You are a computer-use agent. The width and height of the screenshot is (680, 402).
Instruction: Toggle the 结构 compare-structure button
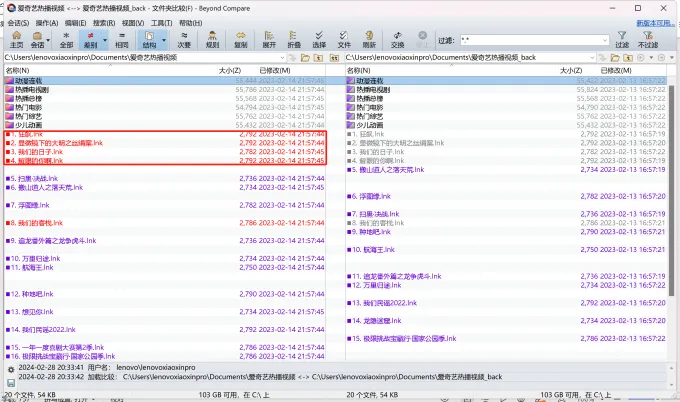pos(149,39)
